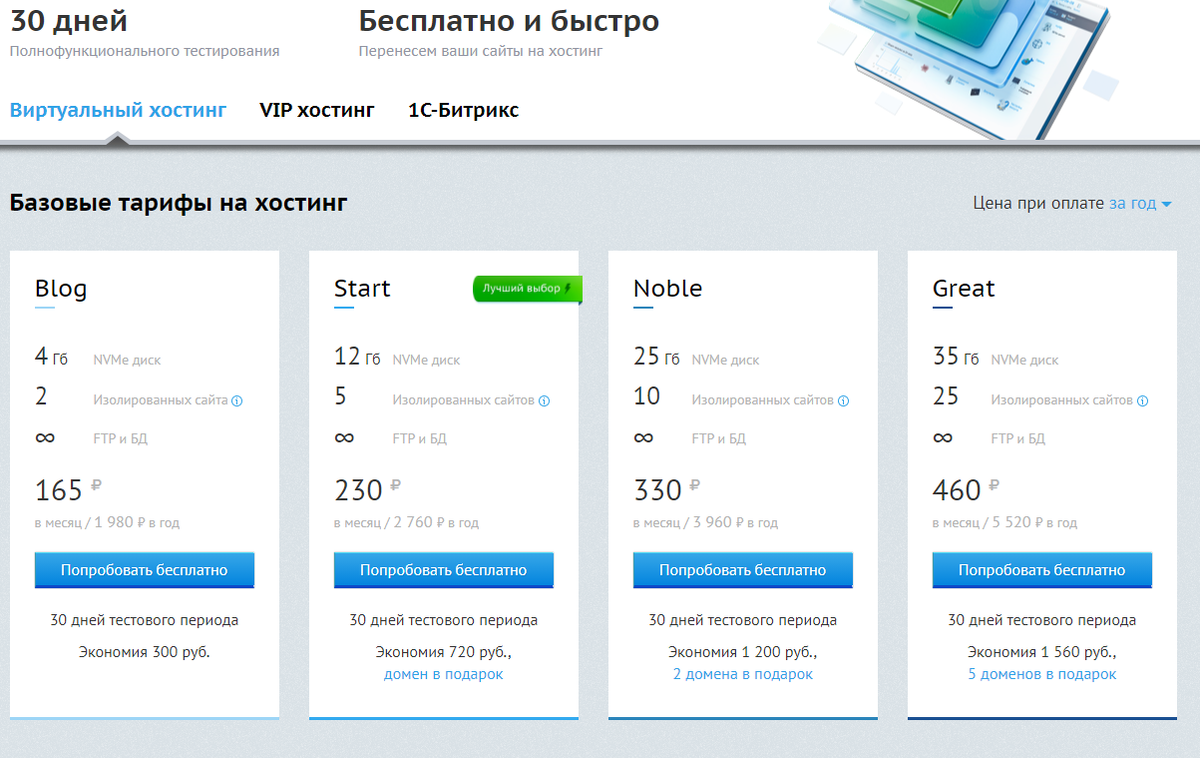Switch to the Виртуальный хостинг tab
This screenshot has height=758, width=1200.
[x=118, y=110]
